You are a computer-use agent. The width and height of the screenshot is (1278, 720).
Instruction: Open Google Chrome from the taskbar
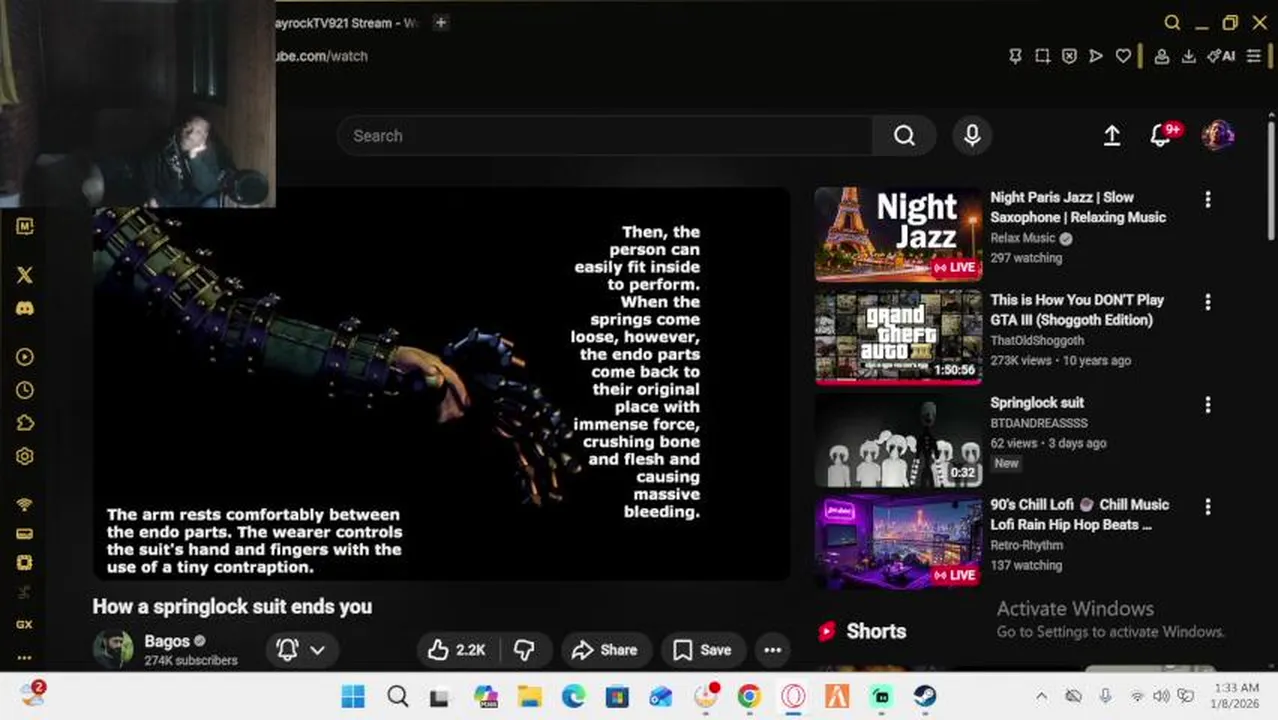click(749, 696)
